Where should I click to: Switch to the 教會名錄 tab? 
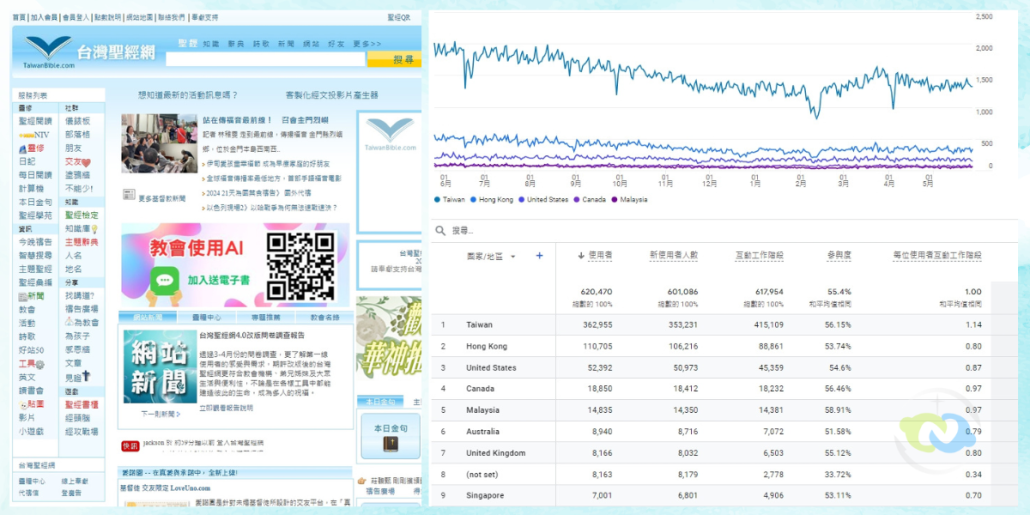point(323,317)
